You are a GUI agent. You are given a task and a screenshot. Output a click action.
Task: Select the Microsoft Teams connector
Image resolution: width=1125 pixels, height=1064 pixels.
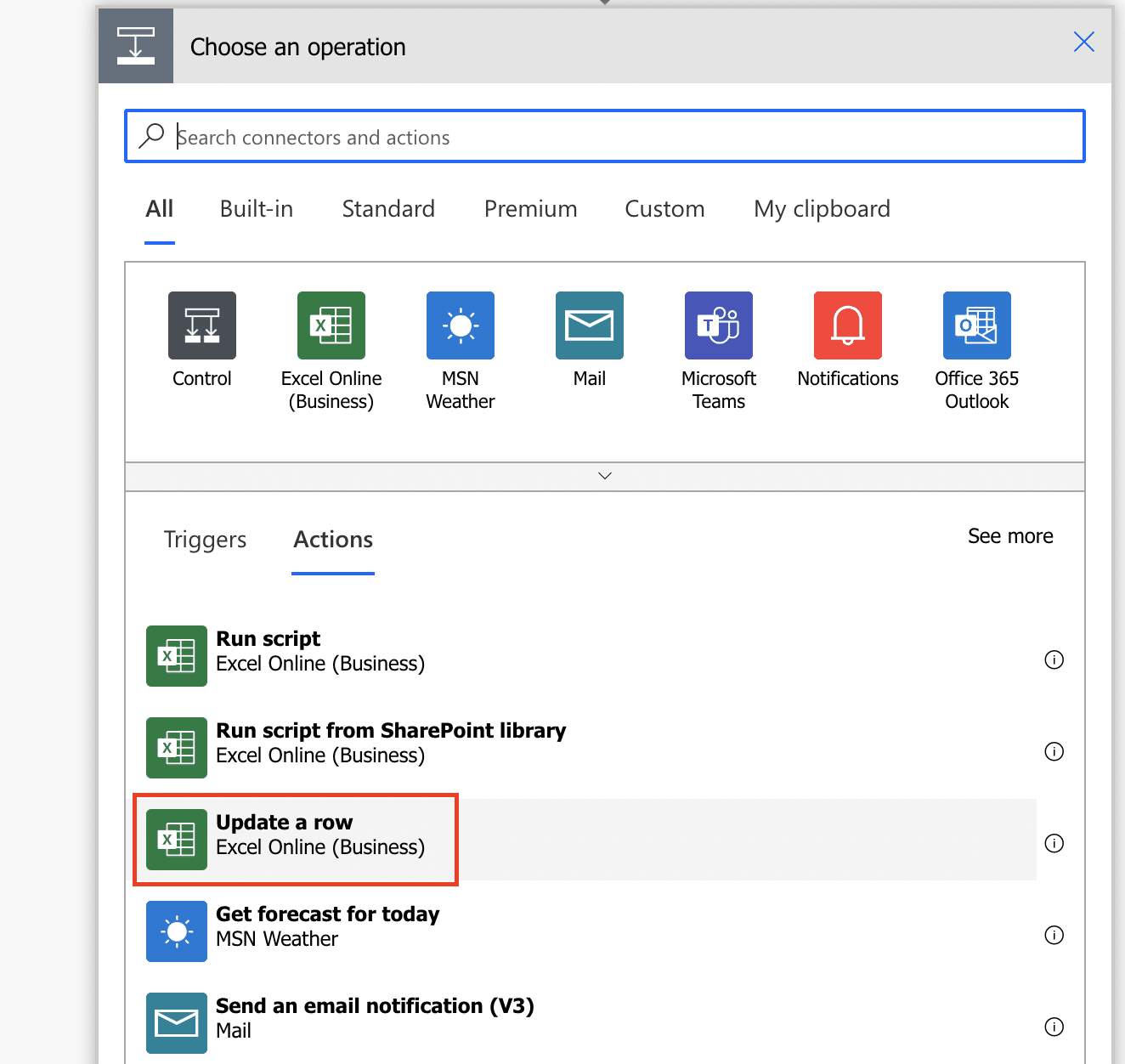pyautogui.click(x=719, y=325)
